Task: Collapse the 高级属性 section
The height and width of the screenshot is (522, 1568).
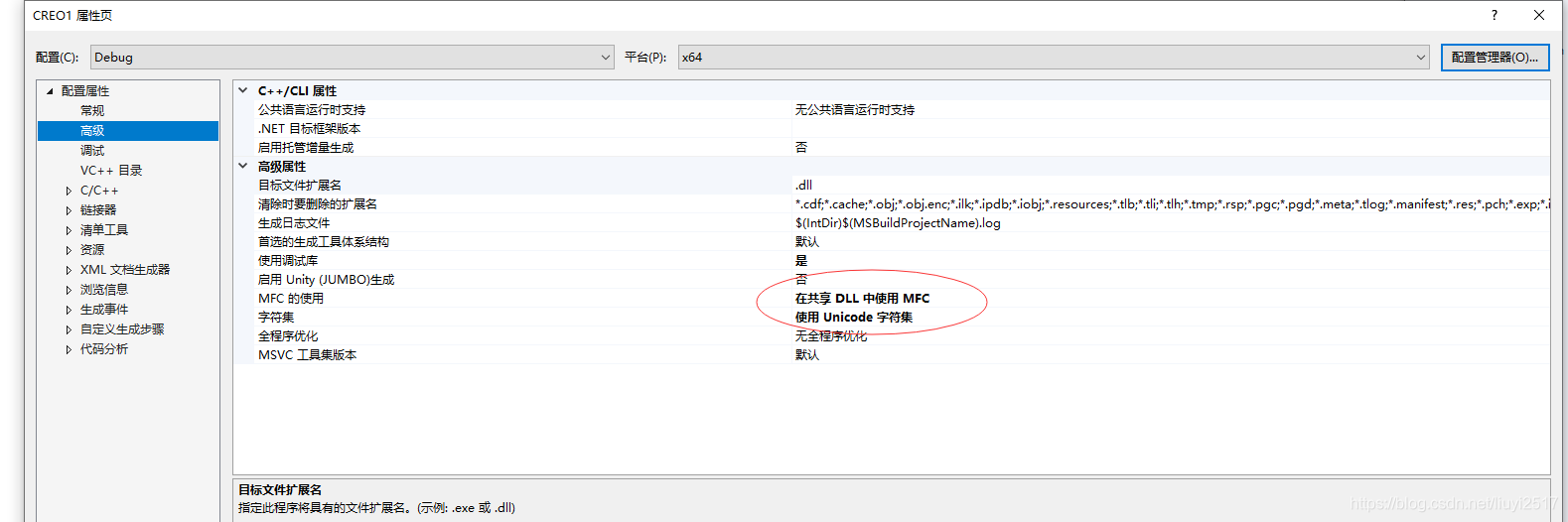Action: [x=243, y=166]
